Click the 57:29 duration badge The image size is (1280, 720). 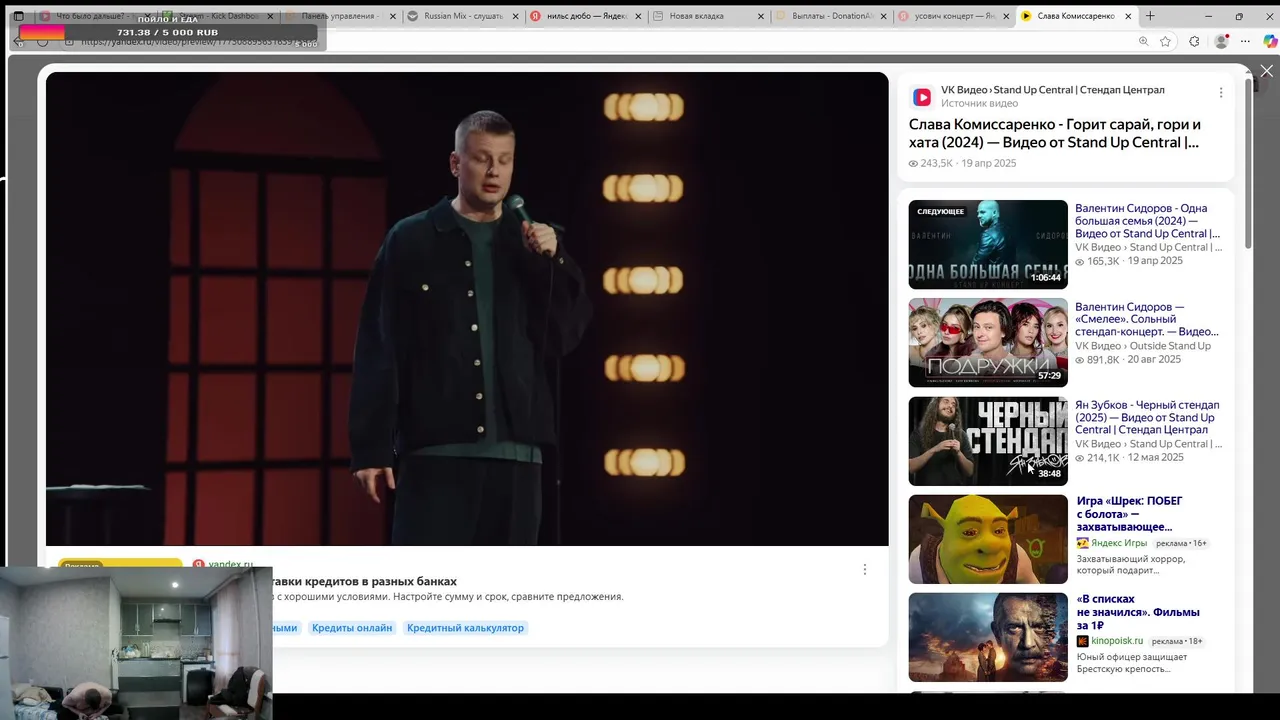click(x=1049, y=376)
